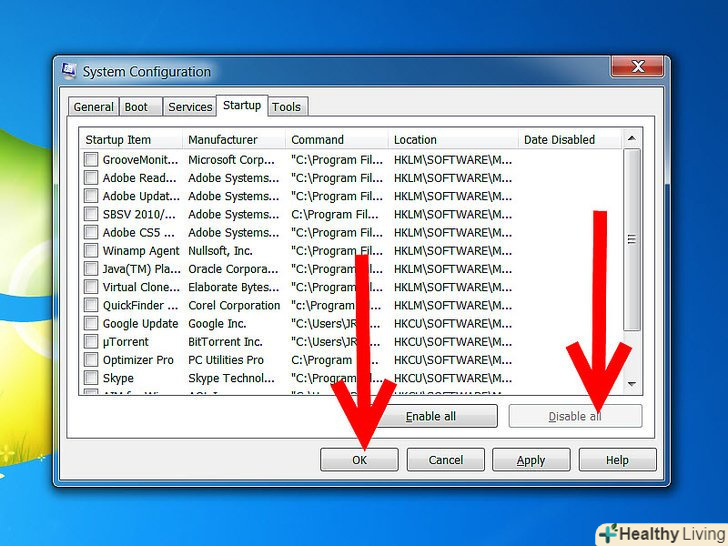
Task: Open Help from the dialog
Action: tap(618, 460)
